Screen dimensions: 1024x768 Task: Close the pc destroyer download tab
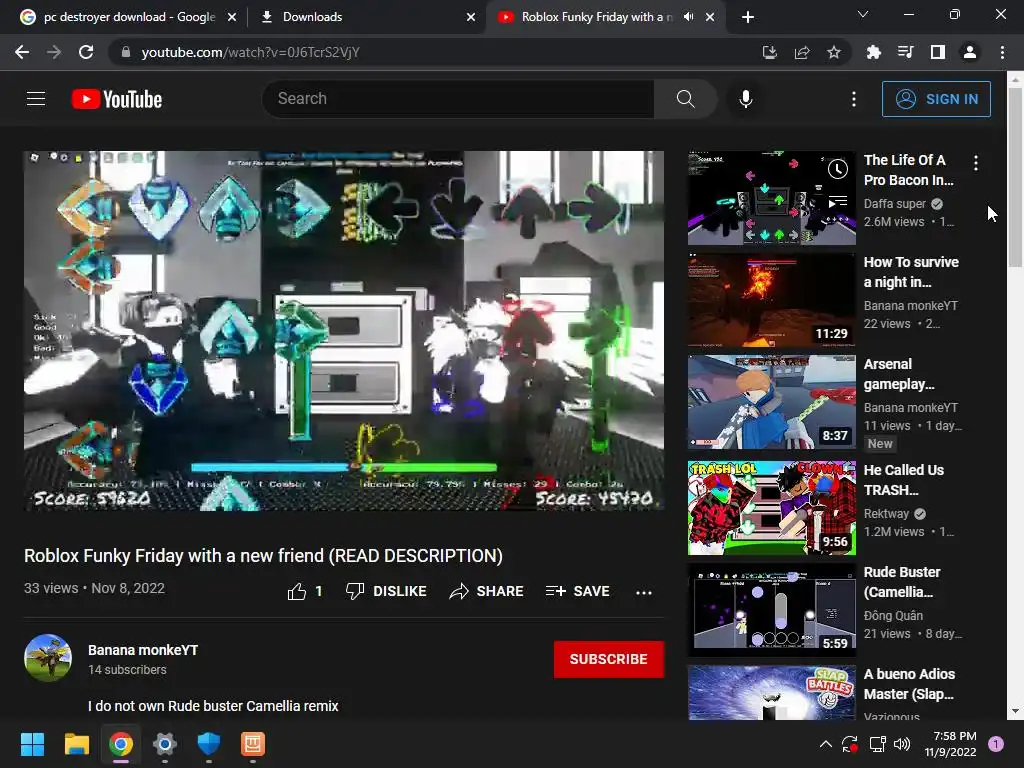pos(232,17)
